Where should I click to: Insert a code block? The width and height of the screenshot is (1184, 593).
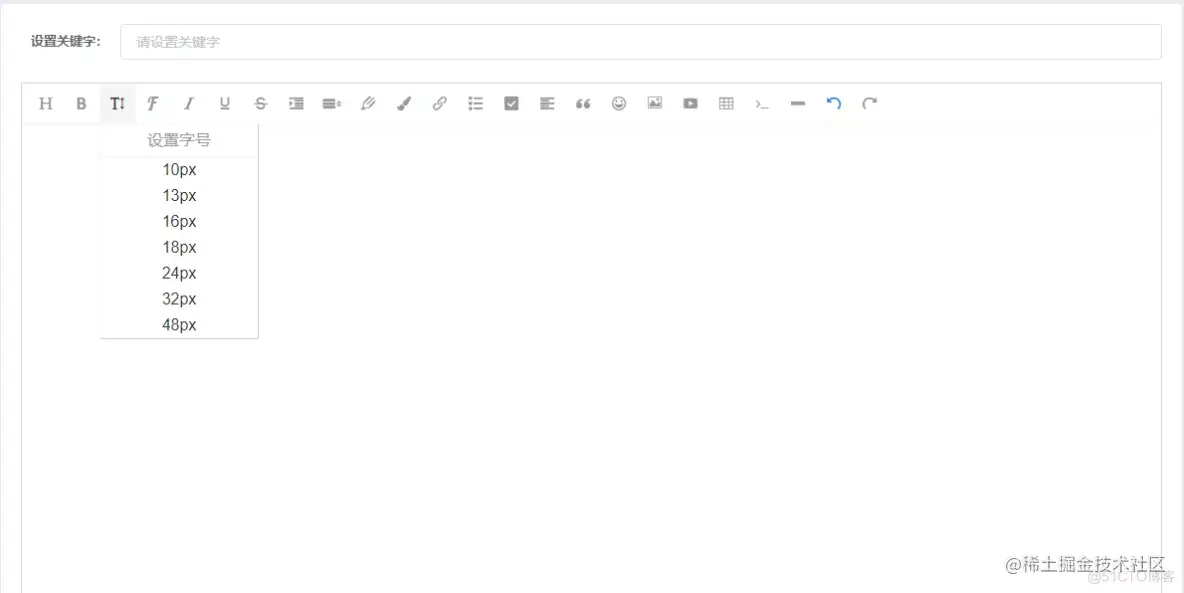coord(762,103)
